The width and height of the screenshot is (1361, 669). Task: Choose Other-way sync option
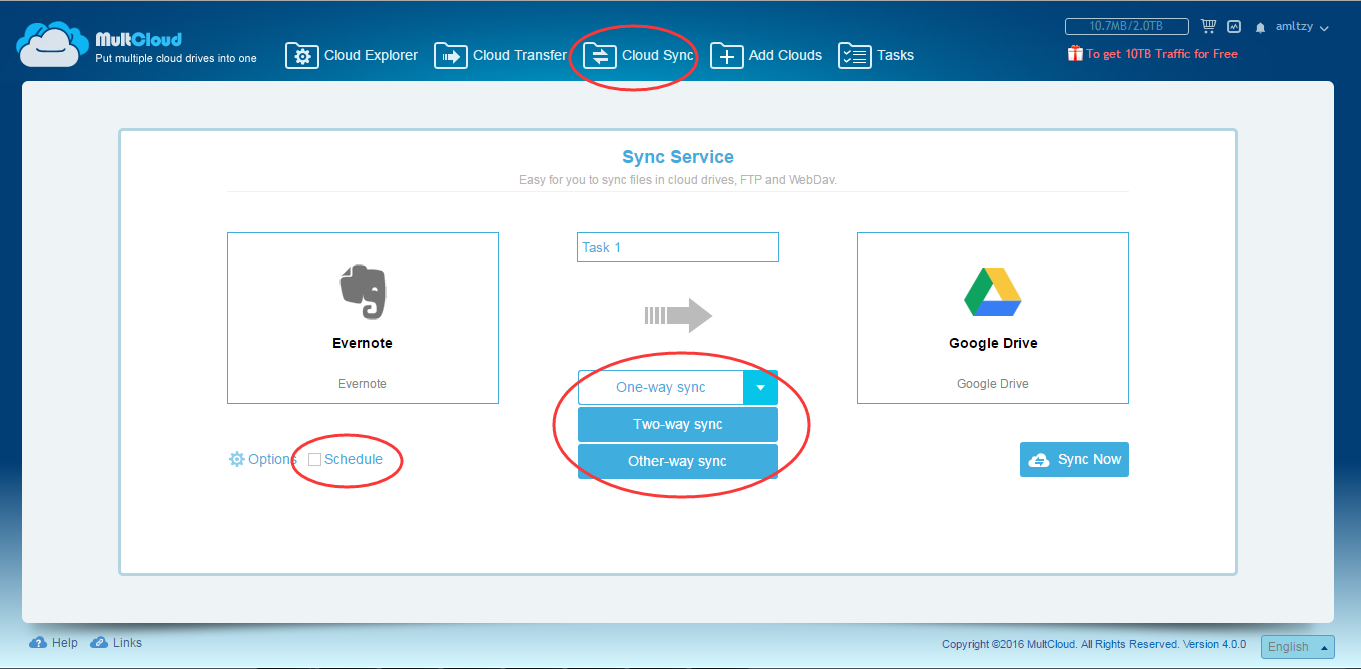click(678, 461)
